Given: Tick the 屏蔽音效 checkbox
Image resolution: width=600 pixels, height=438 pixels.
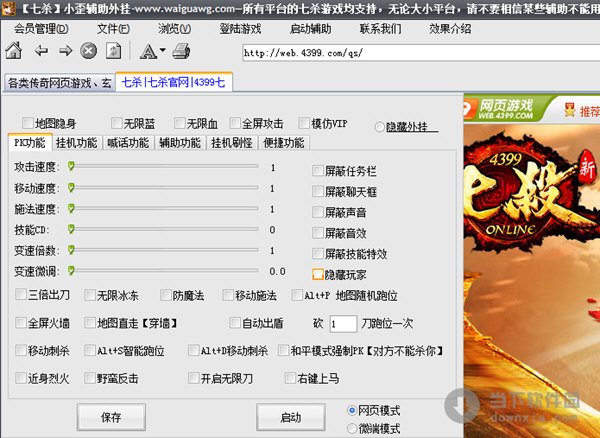Looking at the screenshot, I should point(318,233).
